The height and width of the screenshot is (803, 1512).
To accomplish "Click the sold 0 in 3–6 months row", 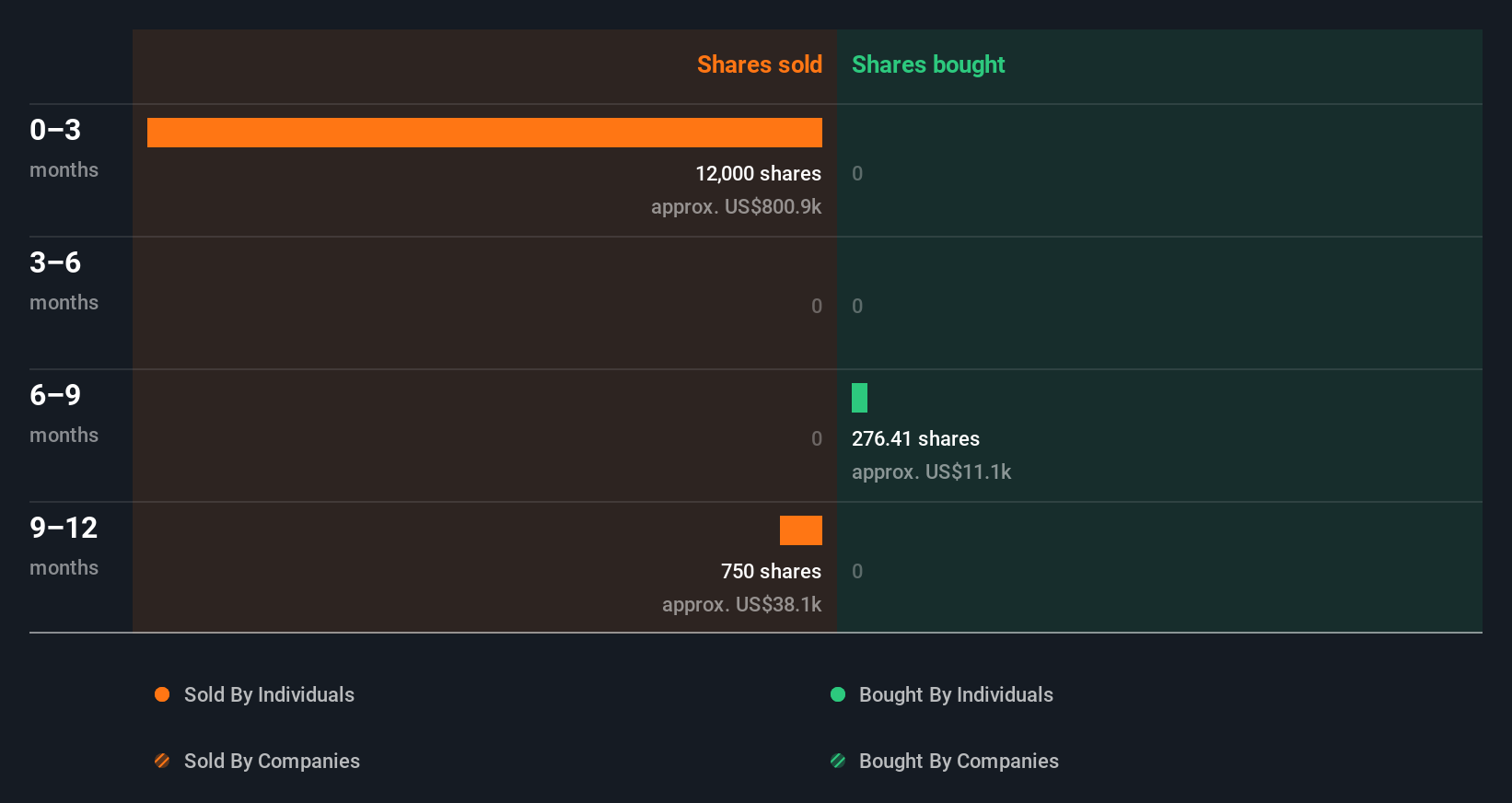I will coord(817,306).
